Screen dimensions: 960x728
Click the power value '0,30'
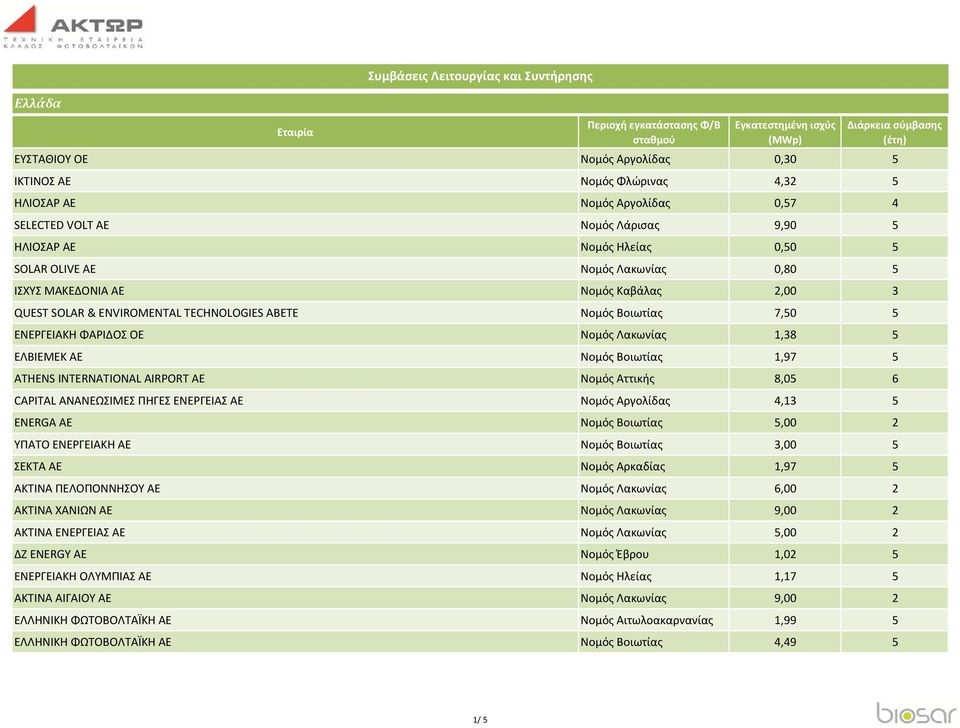pos(785,159)
